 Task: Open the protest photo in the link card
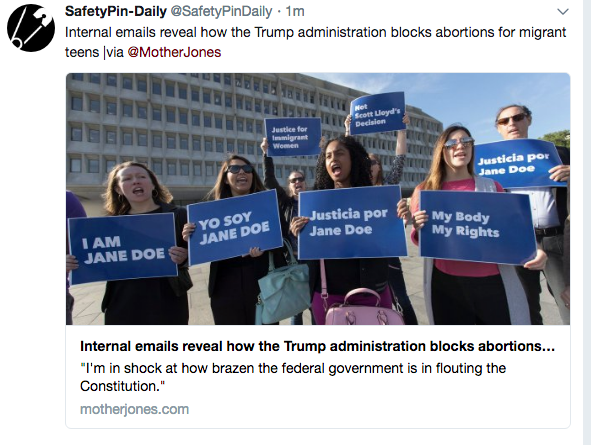pyautogui.click(x=318, y=199)
